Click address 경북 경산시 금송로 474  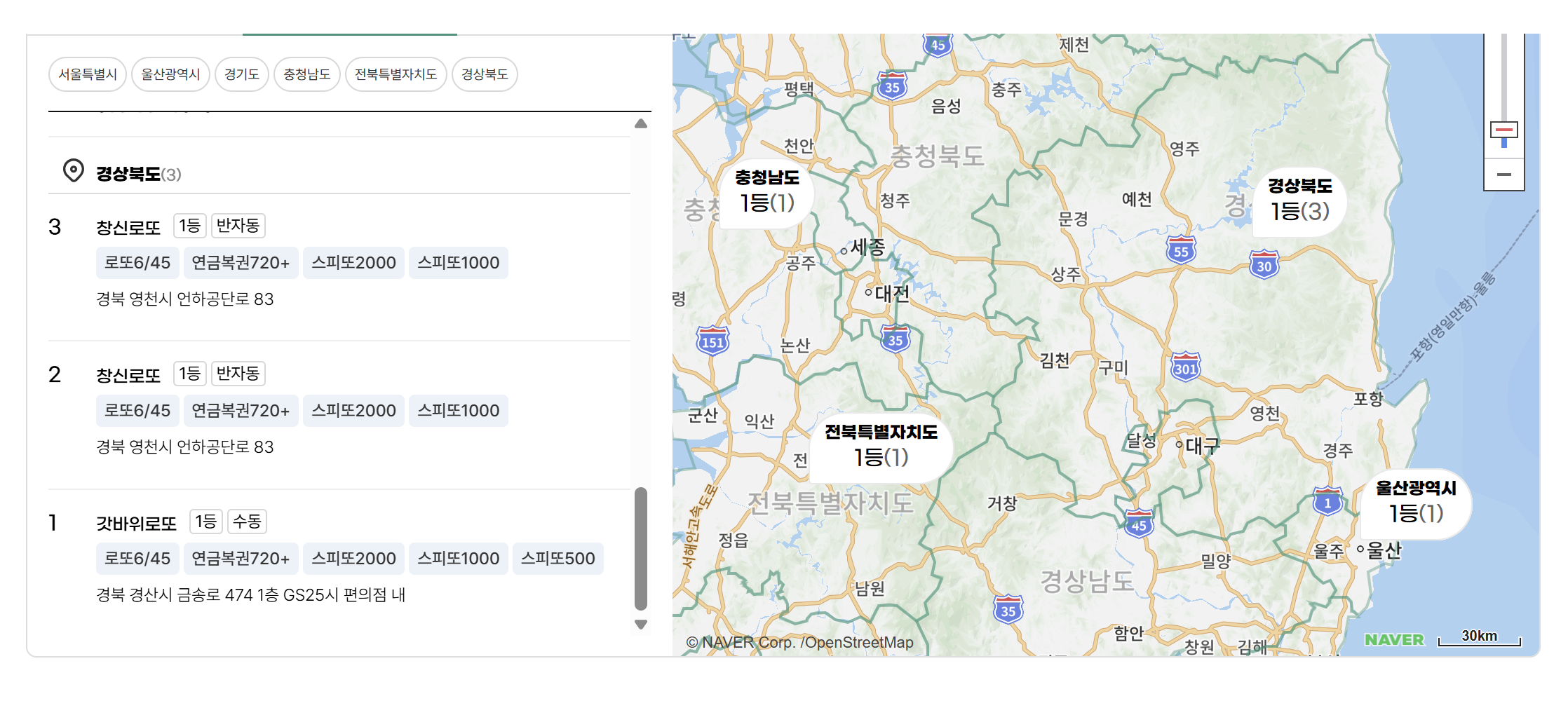pos(251,595)
